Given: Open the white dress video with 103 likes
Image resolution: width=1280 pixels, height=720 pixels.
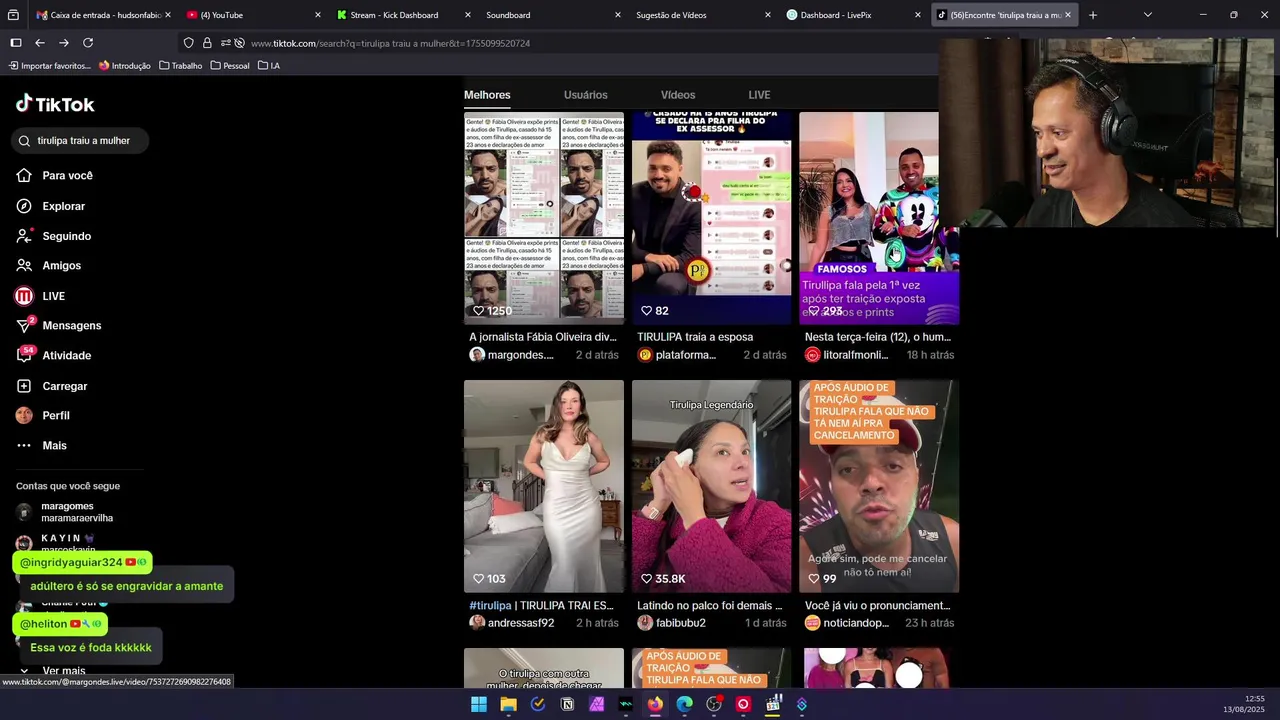Looking at the screenshot, I should point(544,486).
